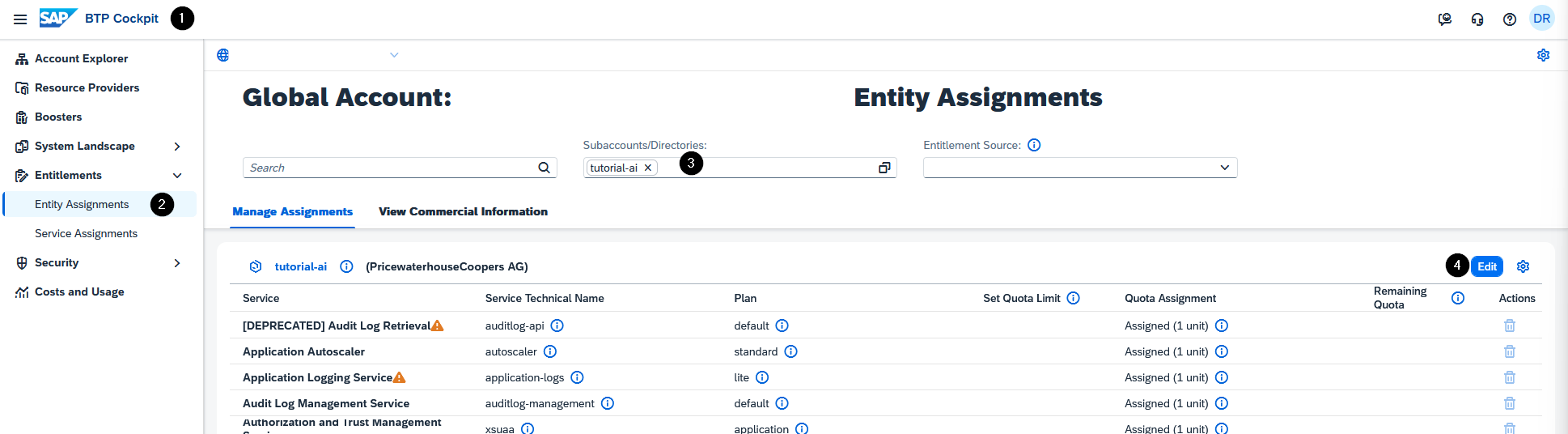Click the Edit button
Viewport: 1568px width, 434px height.
(x=1487, y=266)
